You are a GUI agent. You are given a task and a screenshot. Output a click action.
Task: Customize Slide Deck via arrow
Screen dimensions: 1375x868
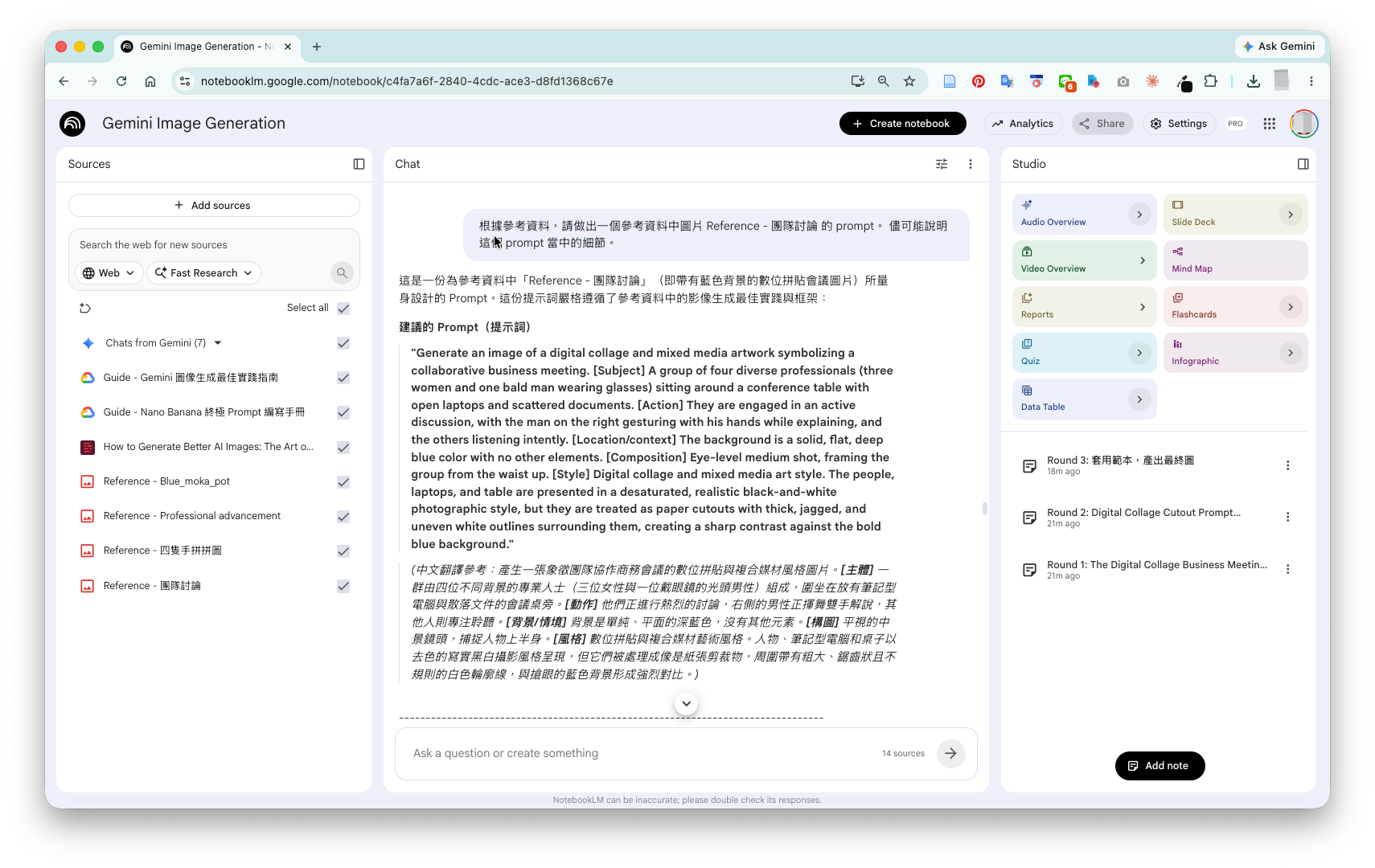click(x=1290, y=215)
